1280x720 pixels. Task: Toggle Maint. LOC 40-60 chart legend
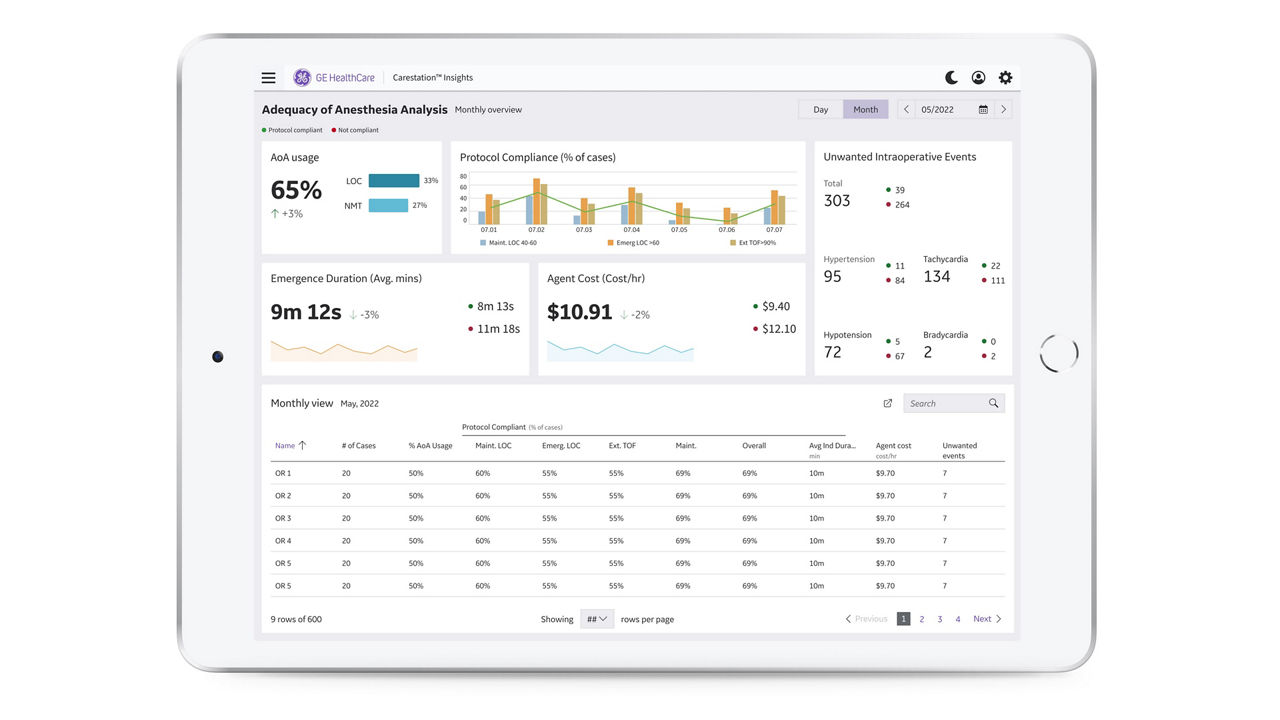coord(510,243)
